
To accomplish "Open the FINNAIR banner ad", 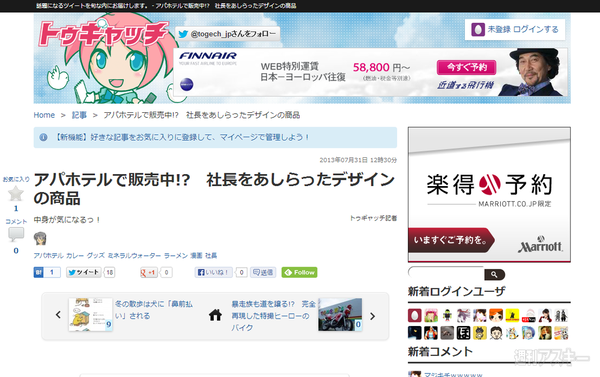I will (x=370, y=72).
